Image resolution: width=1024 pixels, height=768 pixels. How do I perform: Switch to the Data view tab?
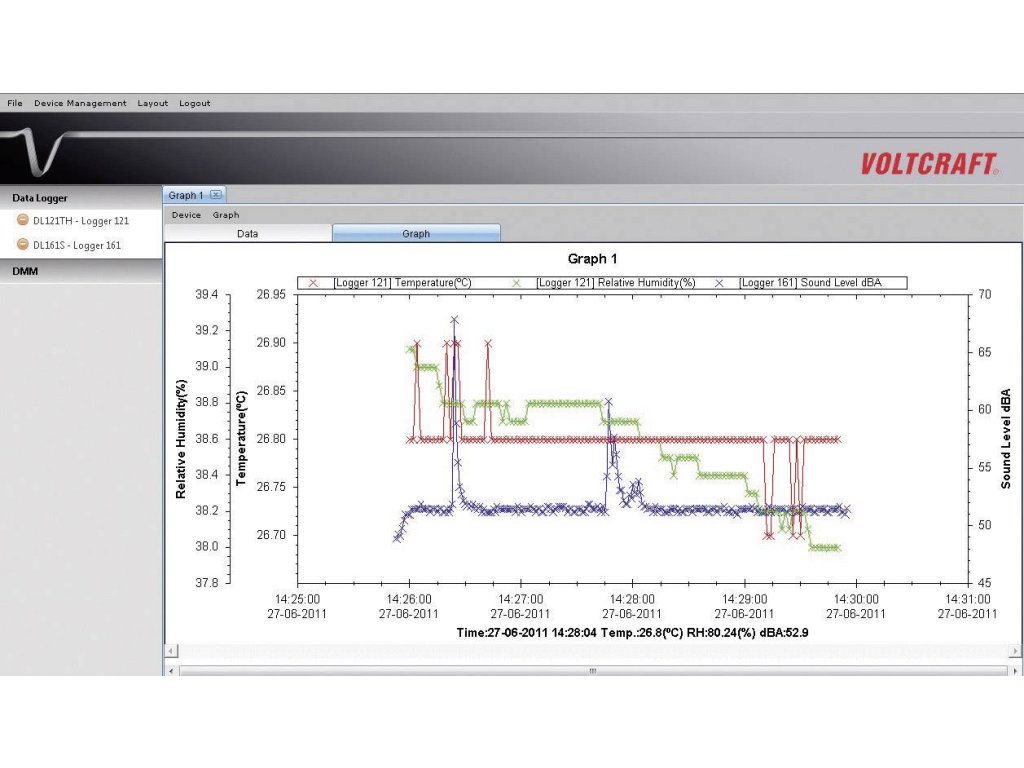[248, 233]
